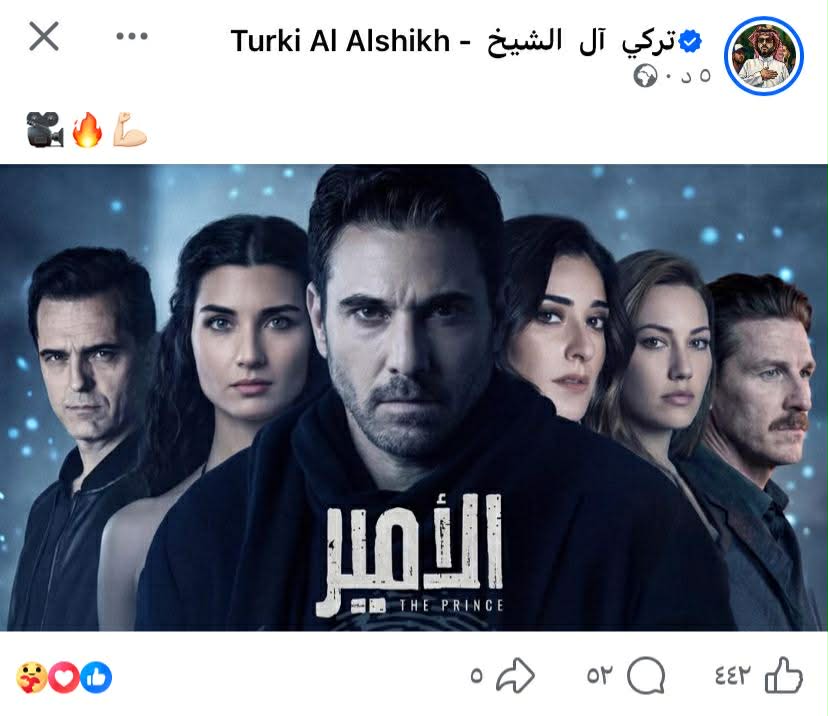Open Turki Al Alshikh's profile picture
Screen dimensions: 828x716
[x=765, y=56]
